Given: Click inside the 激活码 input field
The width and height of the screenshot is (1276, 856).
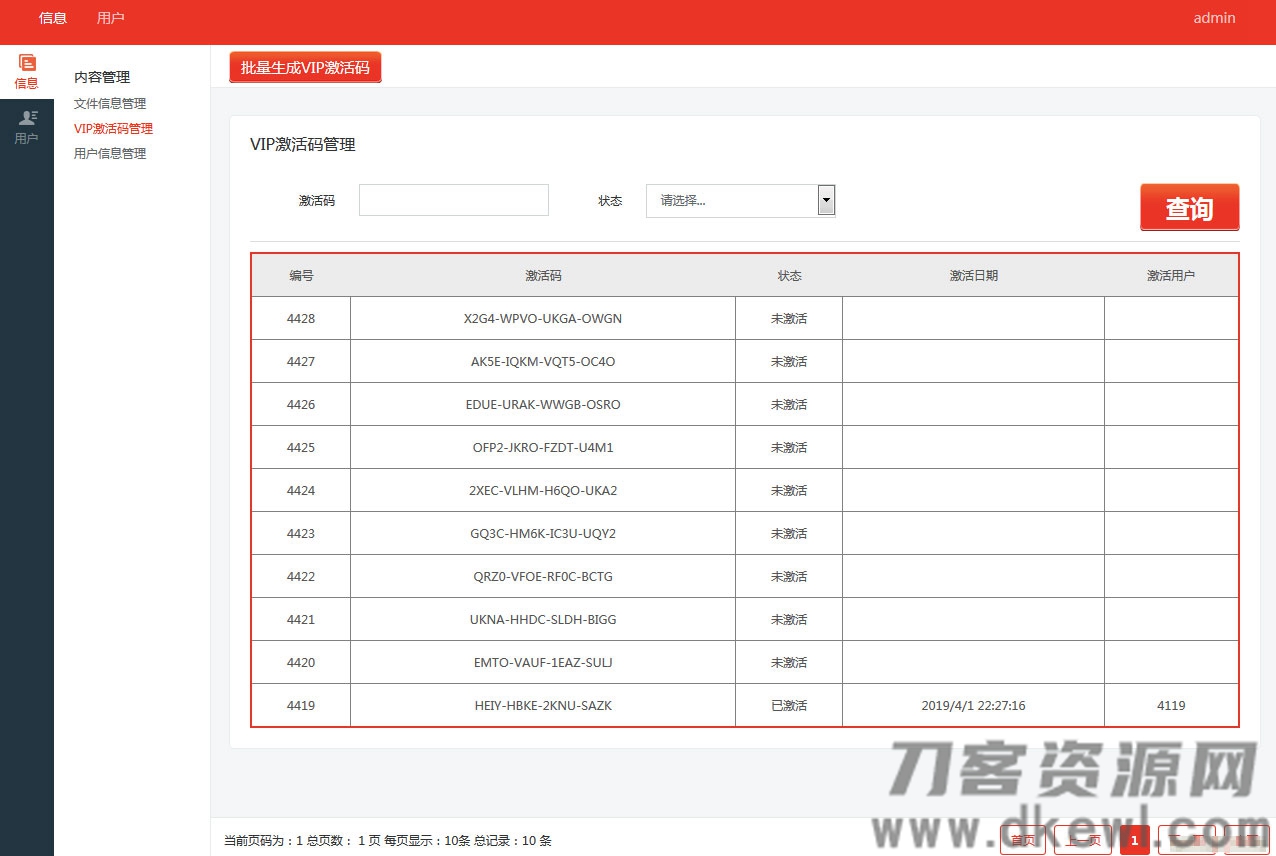Looking at the screenshot, I should click(x=453, y=200).
